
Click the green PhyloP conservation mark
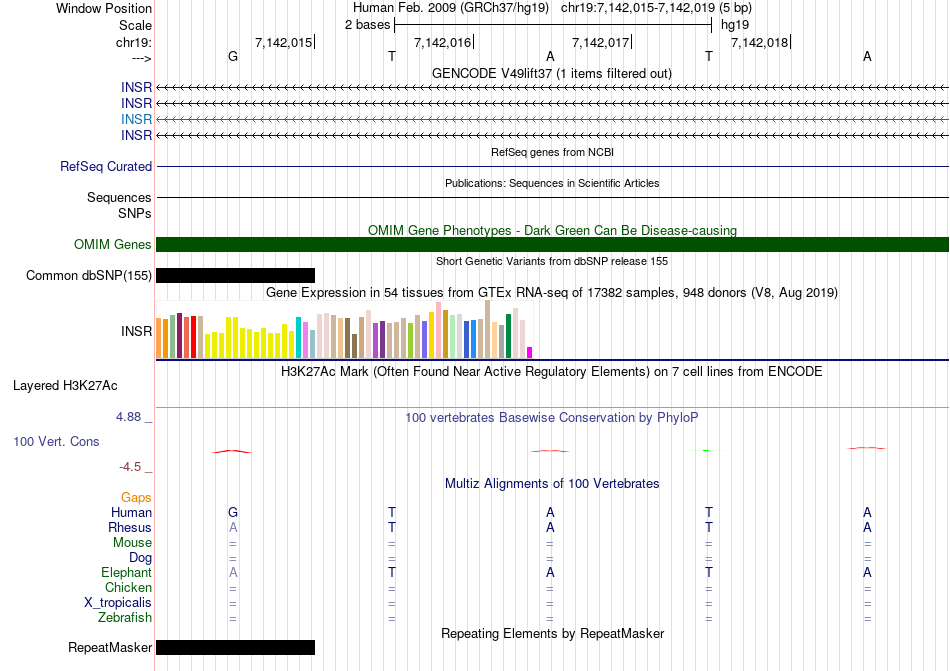coord(706,451)
